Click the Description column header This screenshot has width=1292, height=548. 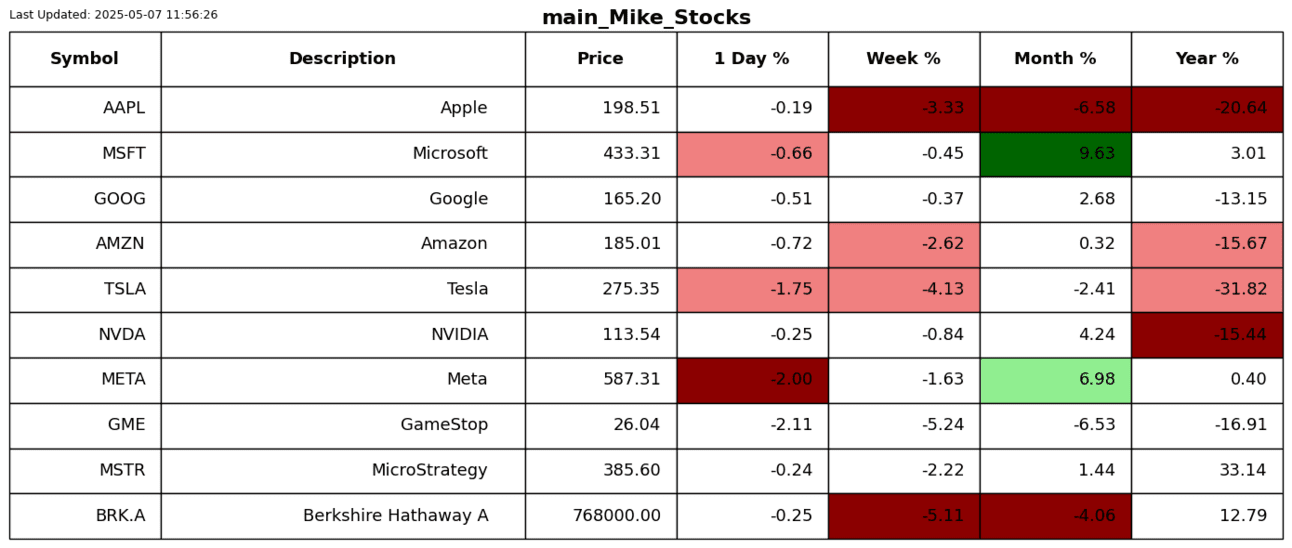[x=342, y=59]
